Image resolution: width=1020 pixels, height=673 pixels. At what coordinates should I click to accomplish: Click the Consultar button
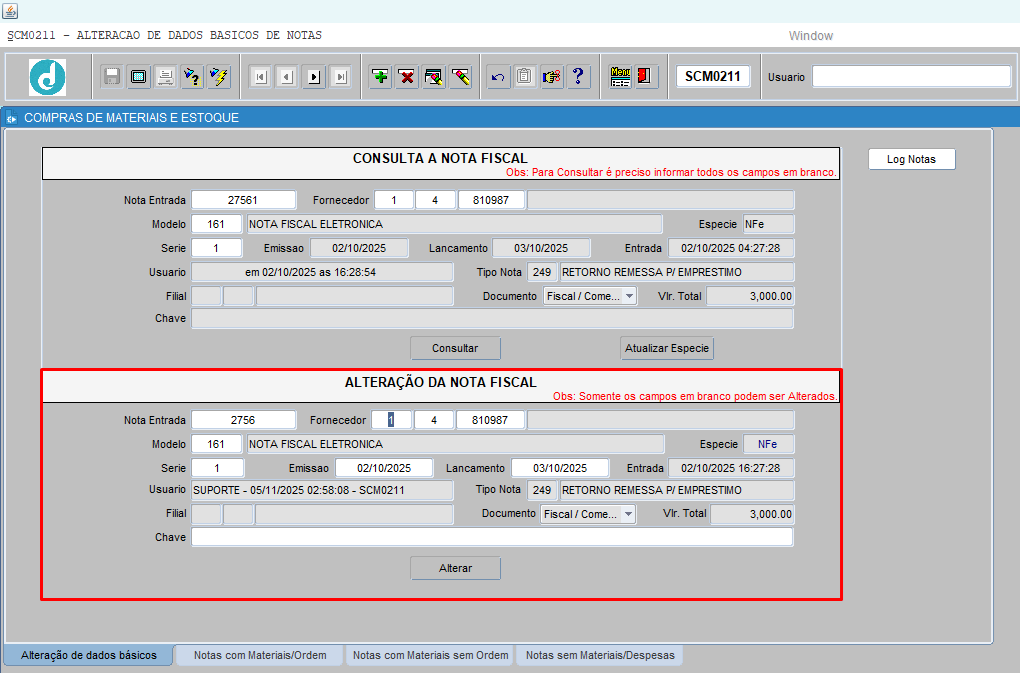pos(455,348)
